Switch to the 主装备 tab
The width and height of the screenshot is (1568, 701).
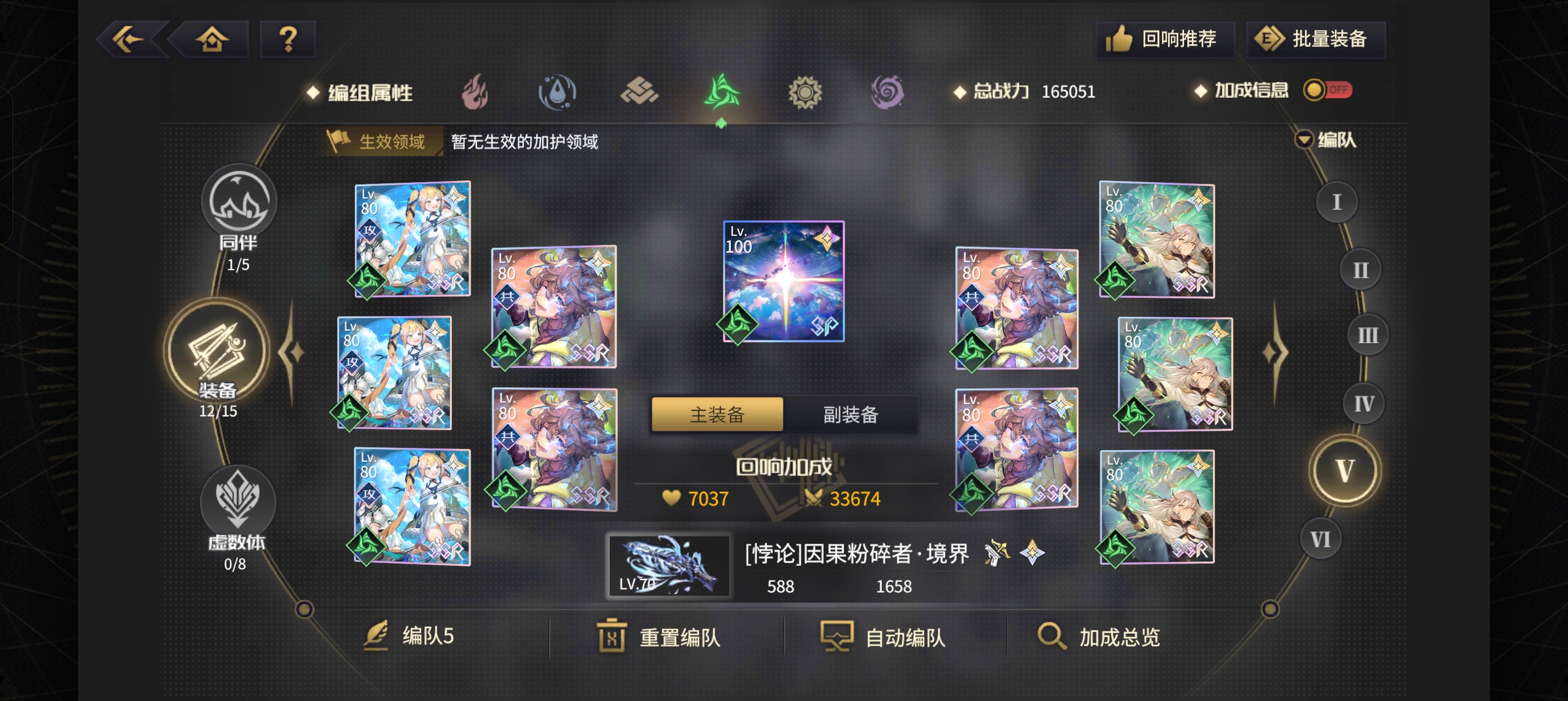[x=717, y=414]
